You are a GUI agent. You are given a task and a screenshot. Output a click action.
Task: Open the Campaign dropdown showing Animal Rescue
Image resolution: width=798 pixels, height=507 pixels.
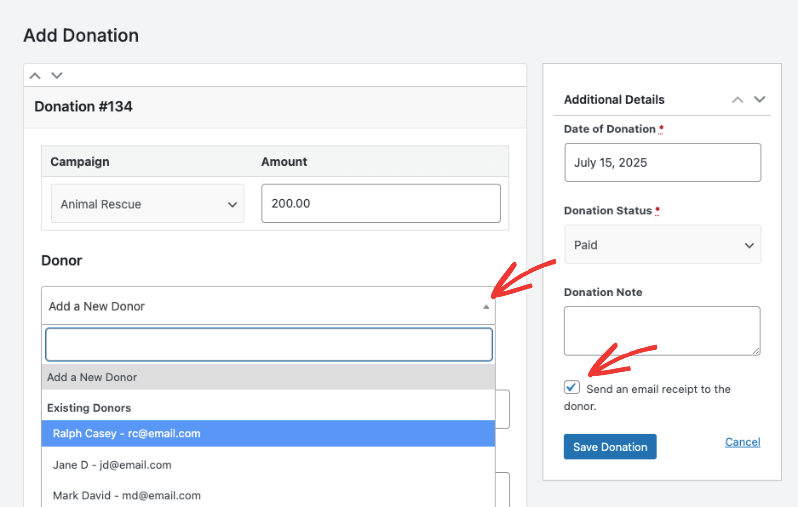(148, 204)
